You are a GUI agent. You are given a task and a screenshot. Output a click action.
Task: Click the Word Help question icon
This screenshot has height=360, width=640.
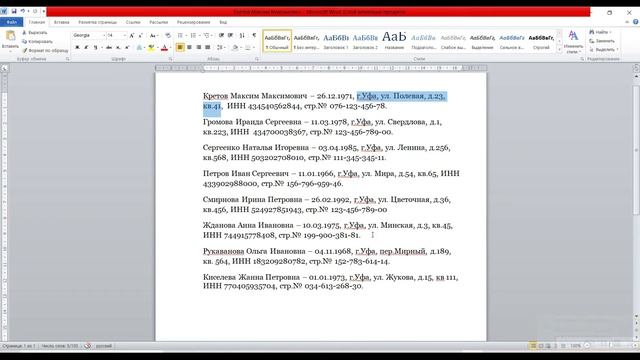point(636,22)
